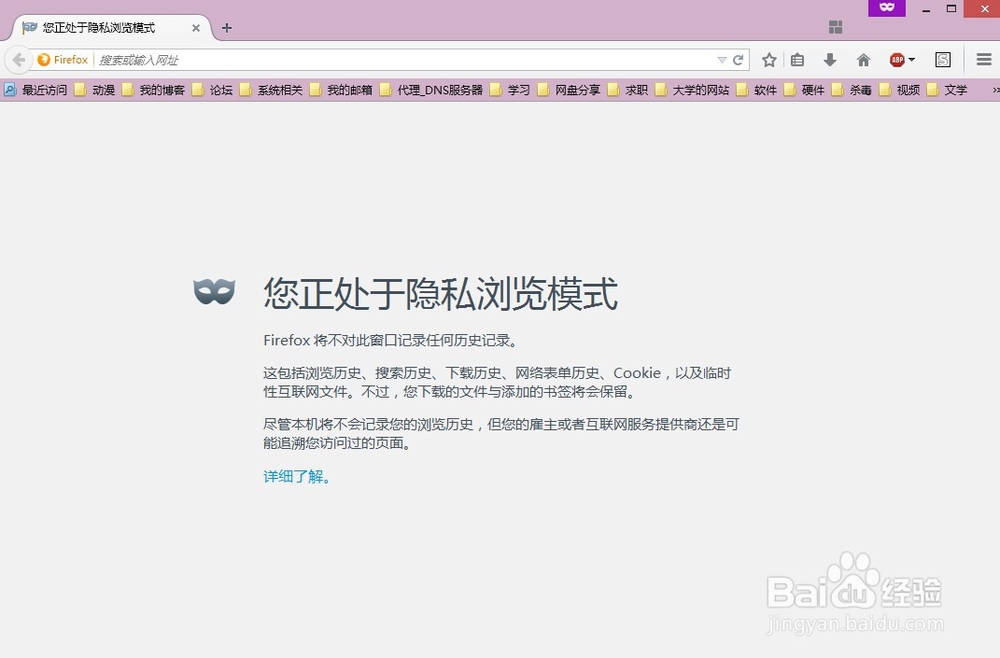The height and width of the screenshot is (658, 1000).
Task: Open the 硬件 bookmarks folder
Action: [804, 90]
